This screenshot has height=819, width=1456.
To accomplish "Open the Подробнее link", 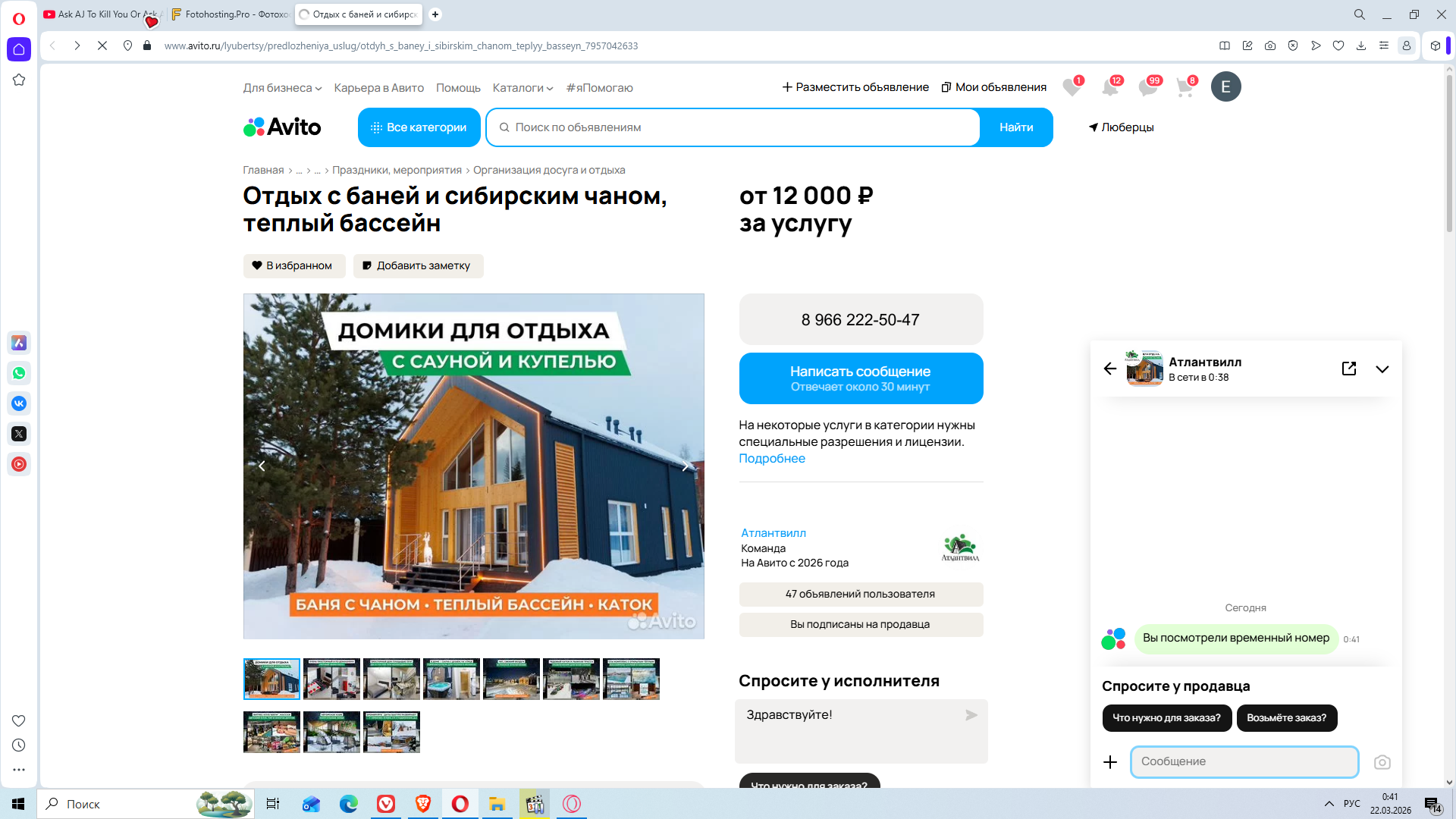I will pyautogui.click(x=771, y=458).
